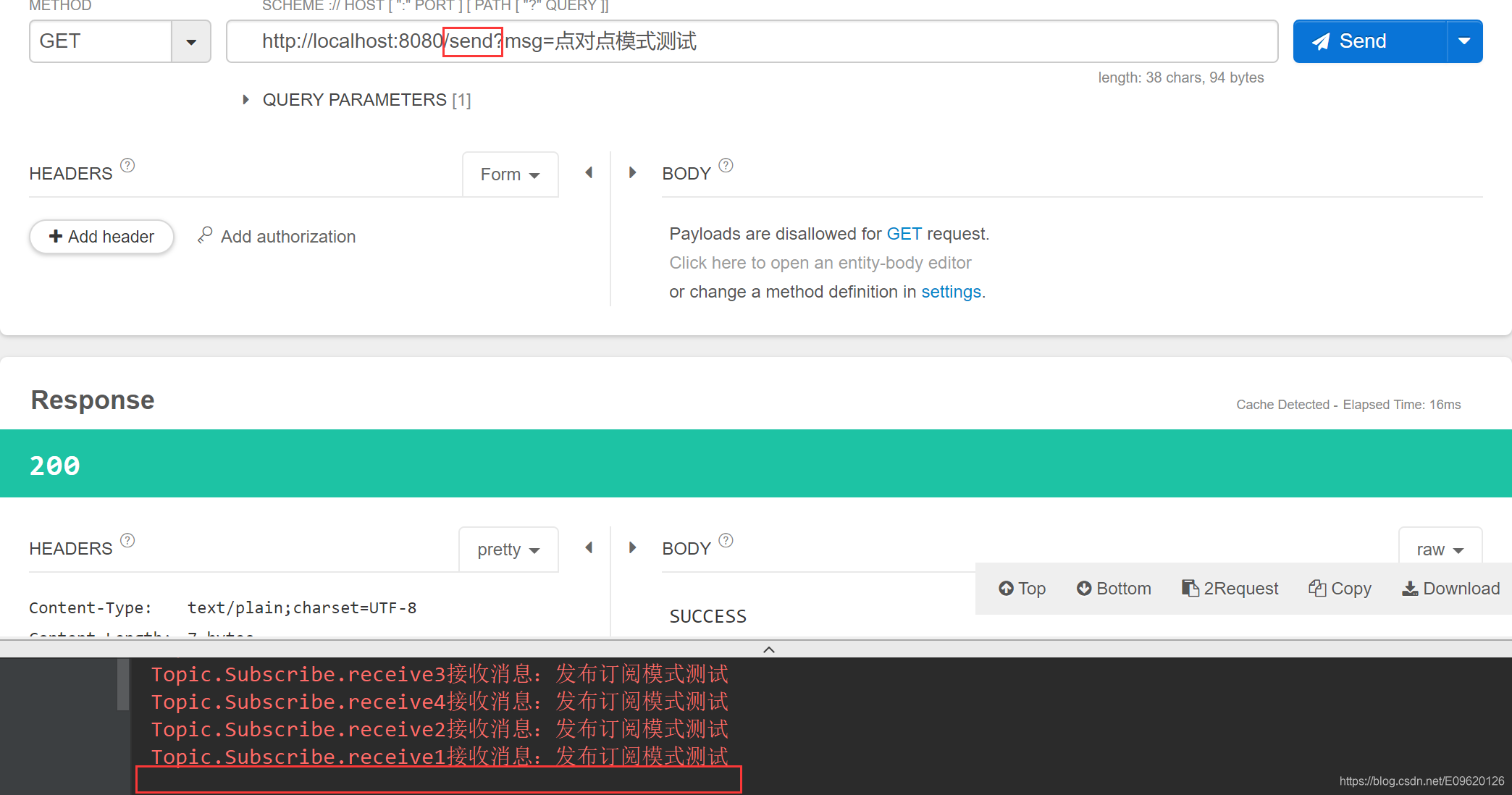Click the 200 status code banner
The image size is (1512, 795).
(756, 463)
